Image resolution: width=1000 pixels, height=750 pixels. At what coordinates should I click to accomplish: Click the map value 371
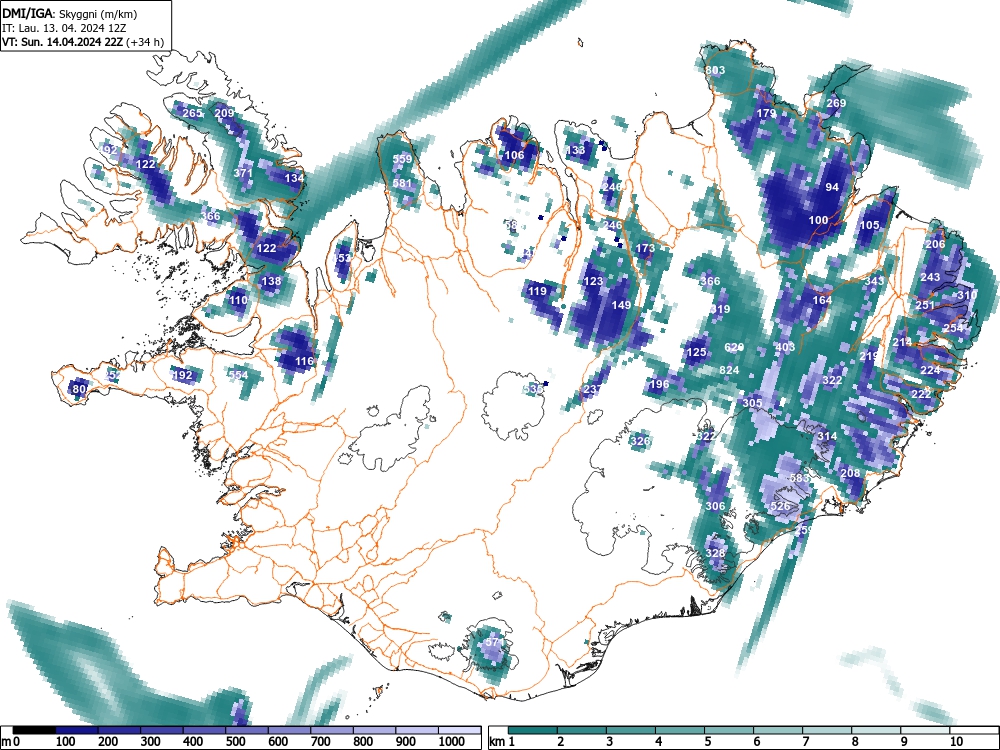click(x=243, y=173)
